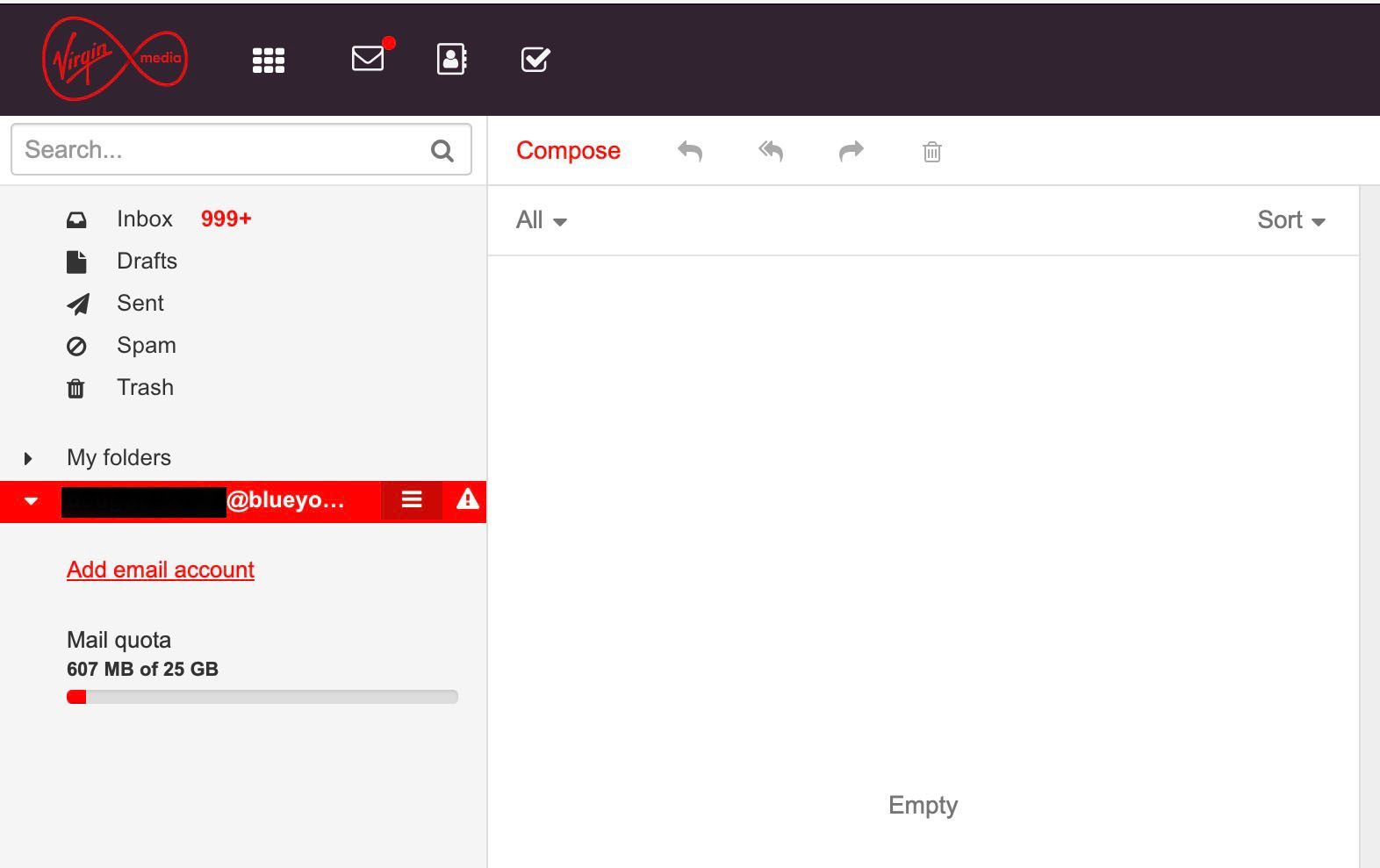Expand the My folders tree

point(28,458)
